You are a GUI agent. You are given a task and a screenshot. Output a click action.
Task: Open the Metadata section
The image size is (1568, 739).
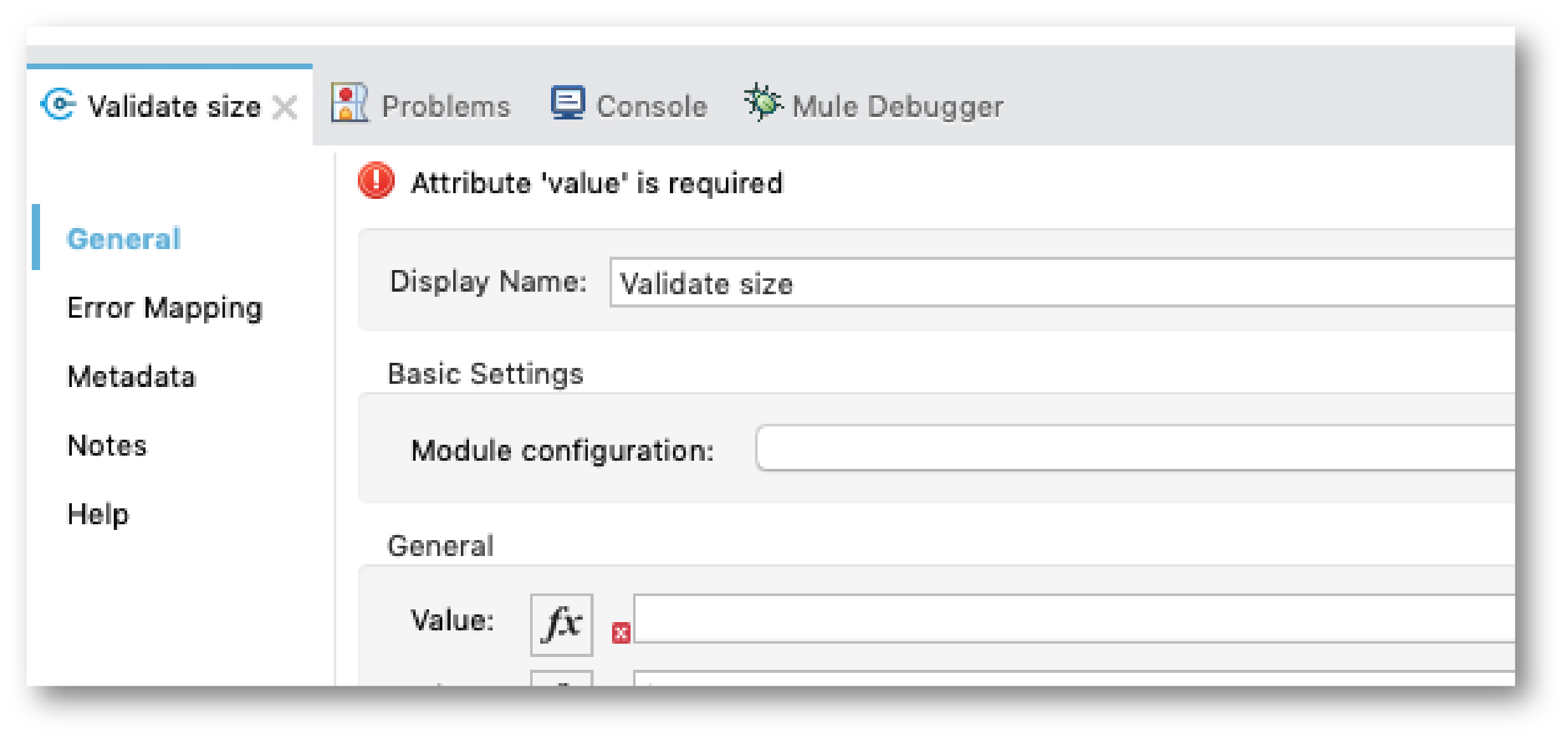coord(132,377)
